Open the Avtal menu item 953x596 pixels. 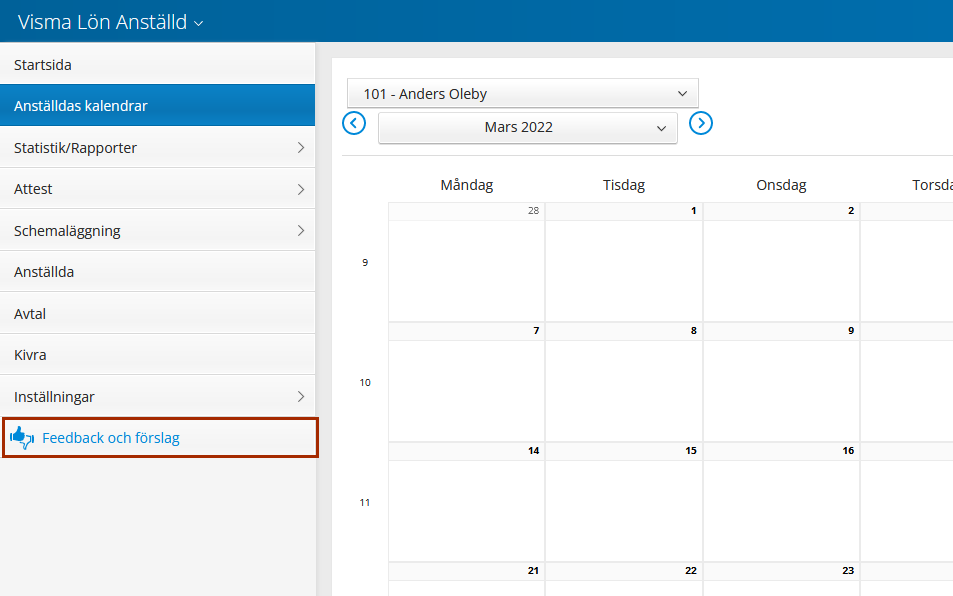pyautogui.click(x=157, y=313)
